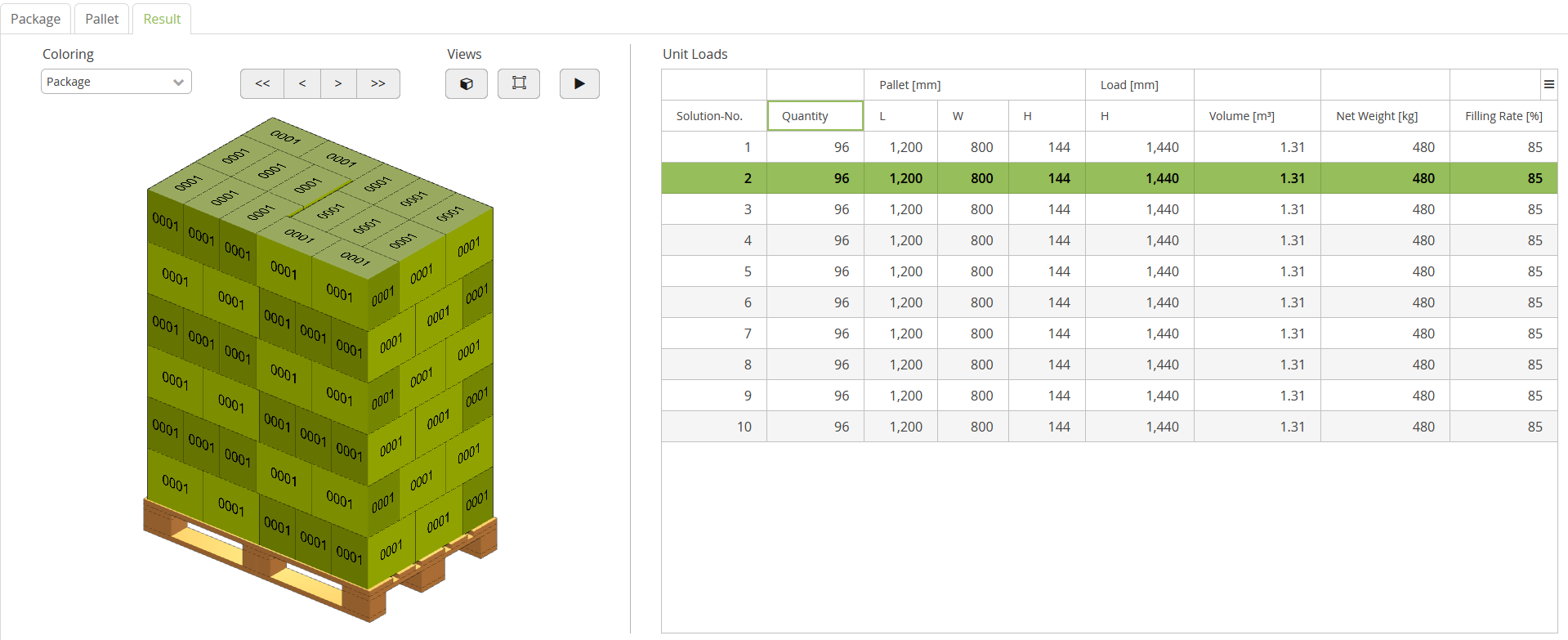Sort by the Quantity column header
This screenshot has height=640, width=1568.
(815, 116)
